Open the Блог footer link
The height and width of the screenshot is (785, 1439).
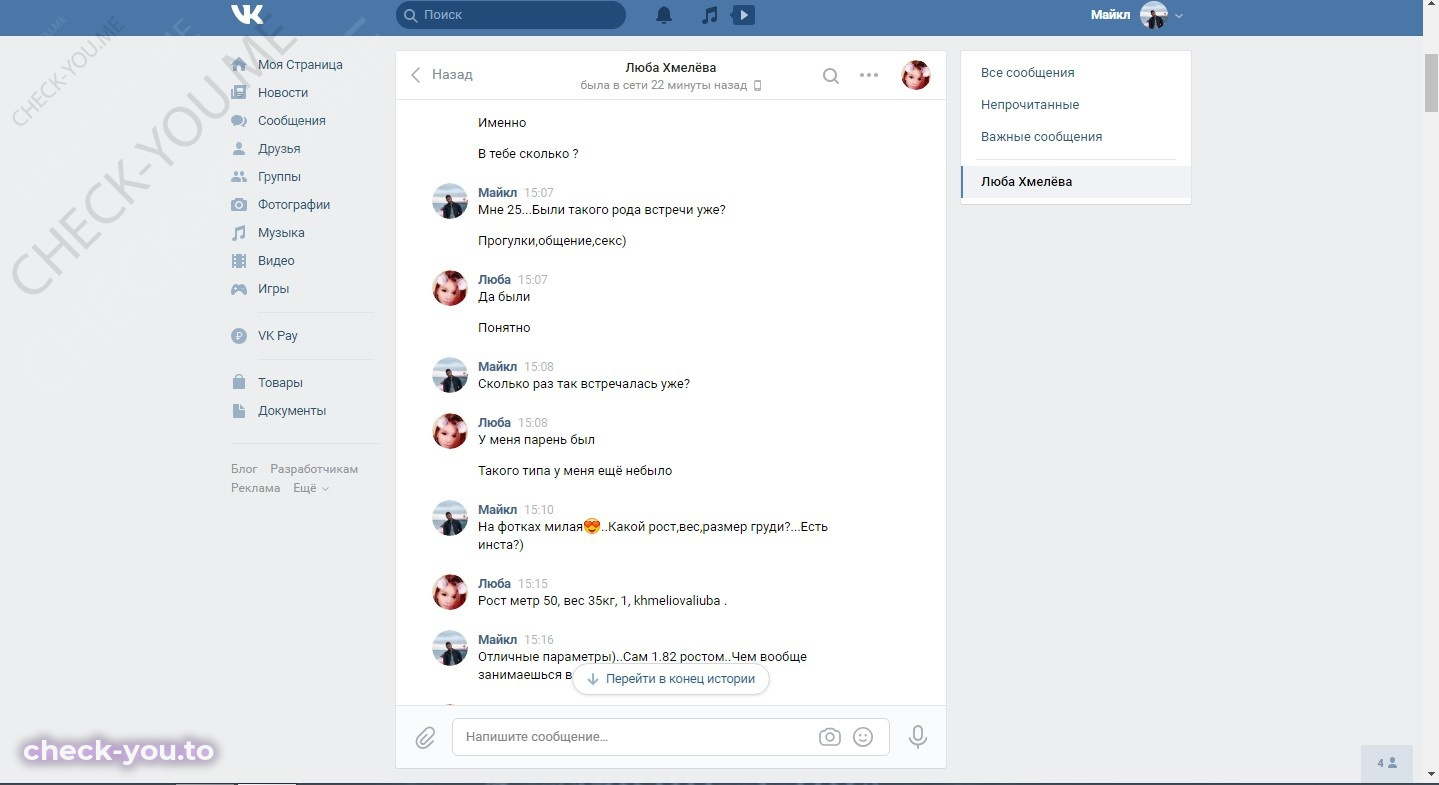[244, 469]
